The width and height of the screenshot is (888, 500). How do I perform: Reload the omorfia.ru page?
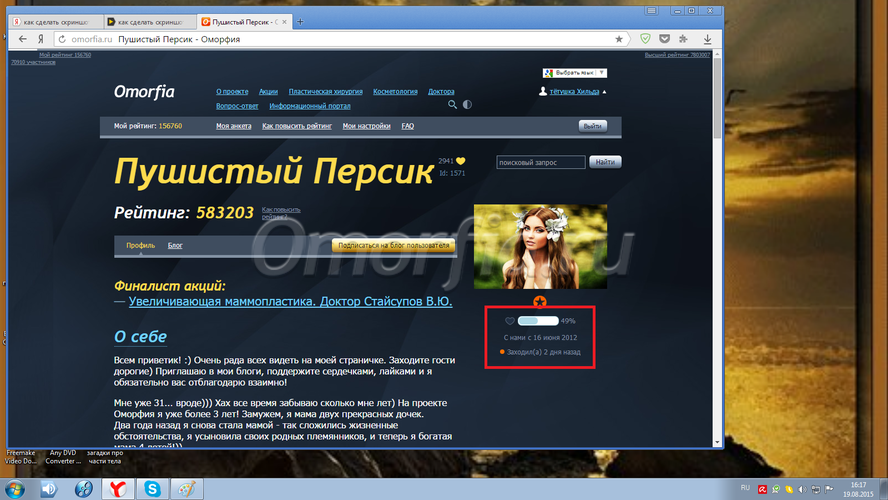[x=62, y=39]
